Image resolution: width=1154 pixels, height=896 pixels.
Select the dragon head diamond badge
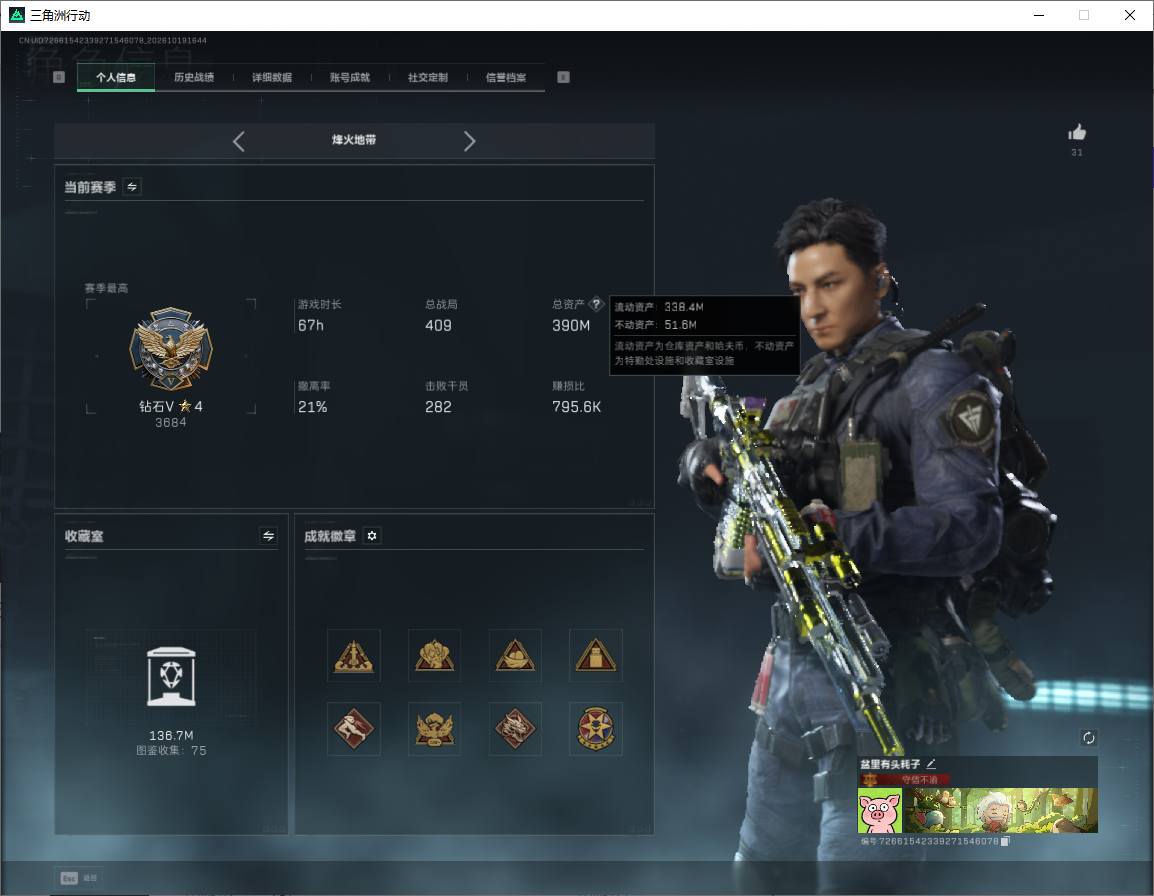(515, 729)
